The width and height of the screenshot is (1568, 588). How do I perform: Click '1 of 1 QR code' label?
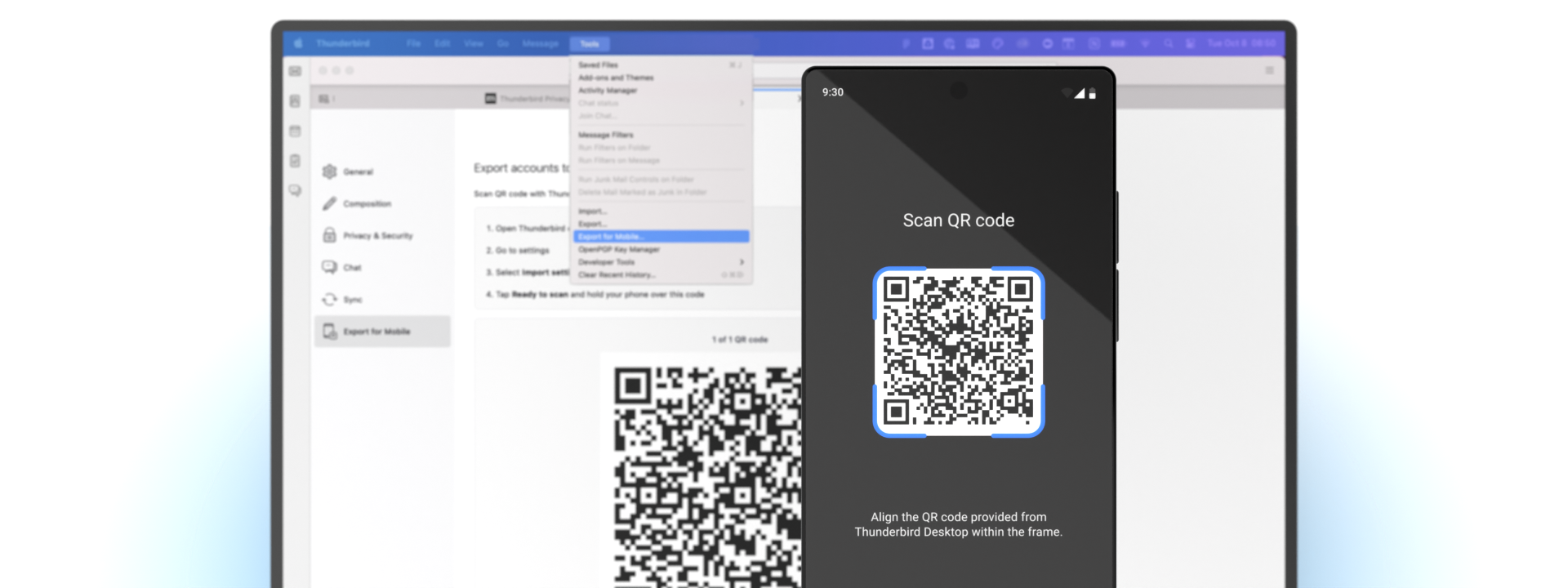coord(739,339)
